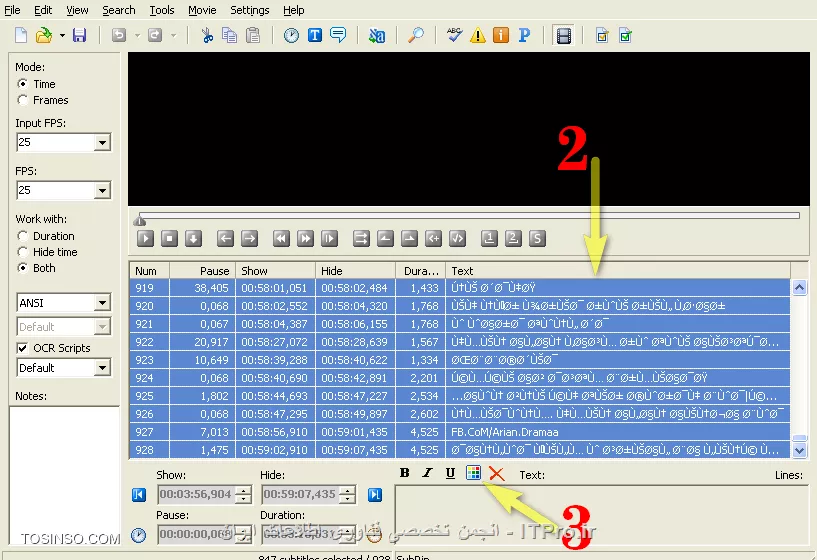The width and height of the screenshot is (817, 560).
Task: Open the Tools menu
Action: [x=162, y=10]
